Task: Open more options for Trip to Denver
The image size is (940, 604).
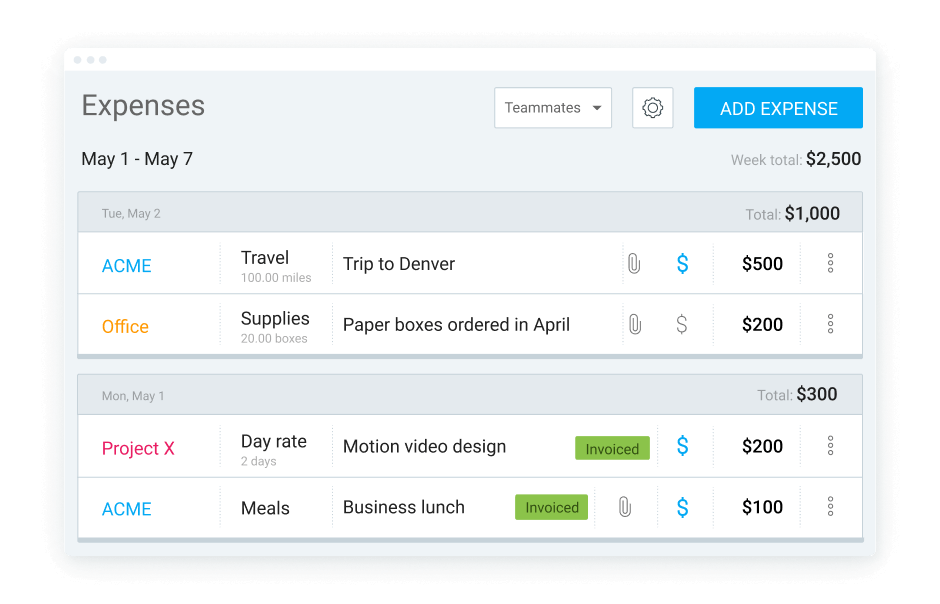Action: (830, 263)
